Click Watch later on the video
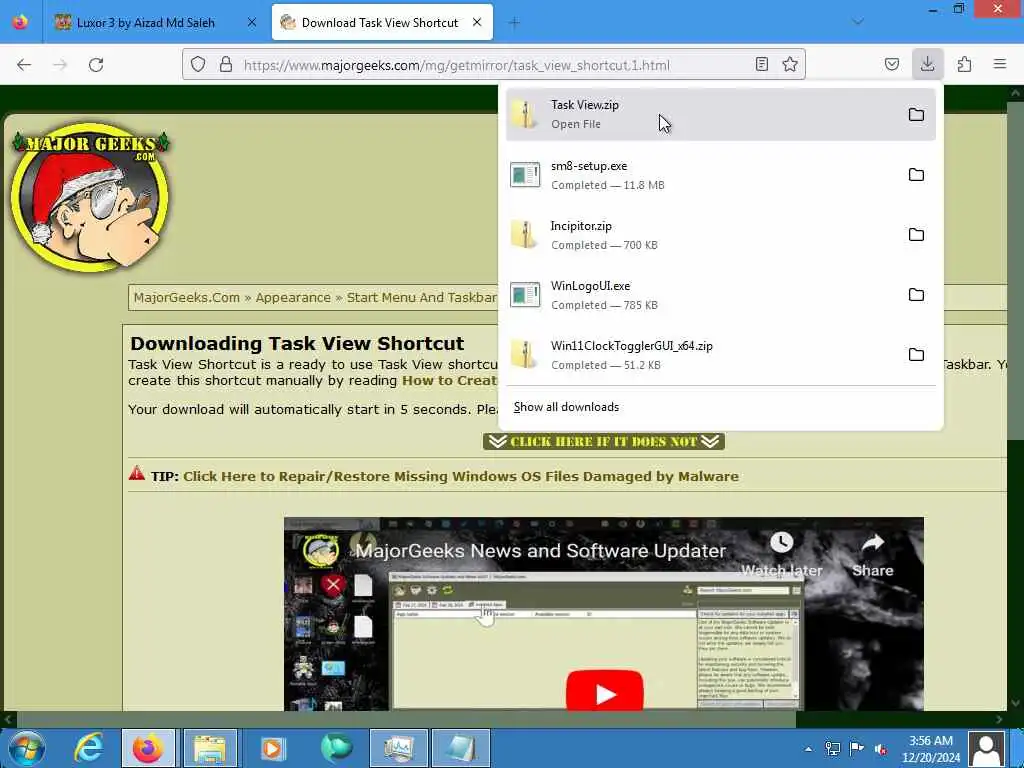The height and width of the screenshot is (768, 1024). 782,554
